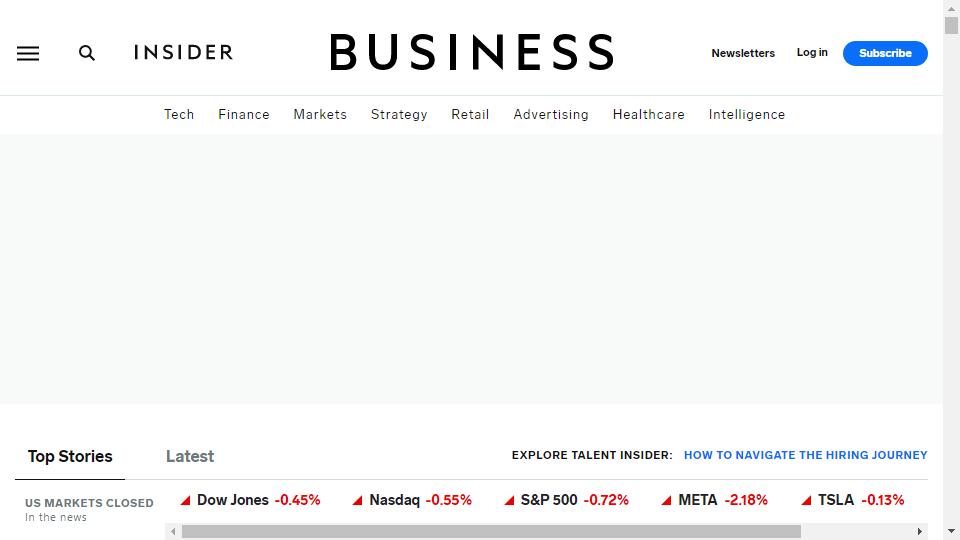
Task: Click the horizontal ticker scrollbar thumb
Action: click(491, 531)
